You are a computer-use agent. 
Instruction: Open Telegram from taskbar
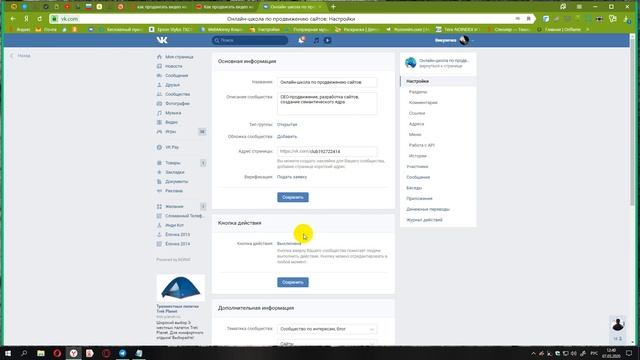pyautogui.click(x=122, y=353)
